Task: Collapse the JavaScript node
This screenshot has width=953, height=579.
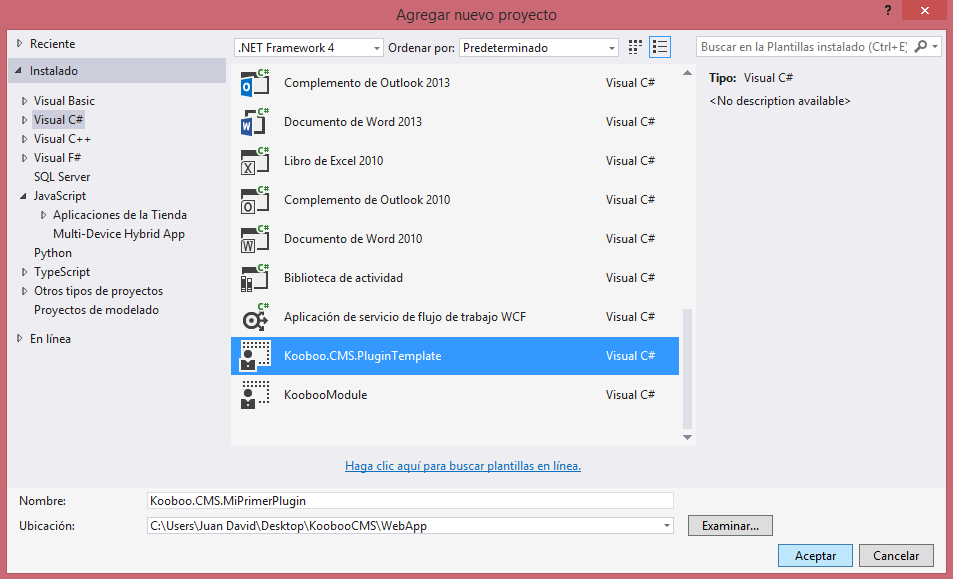Action: click(x=24, y=196)
